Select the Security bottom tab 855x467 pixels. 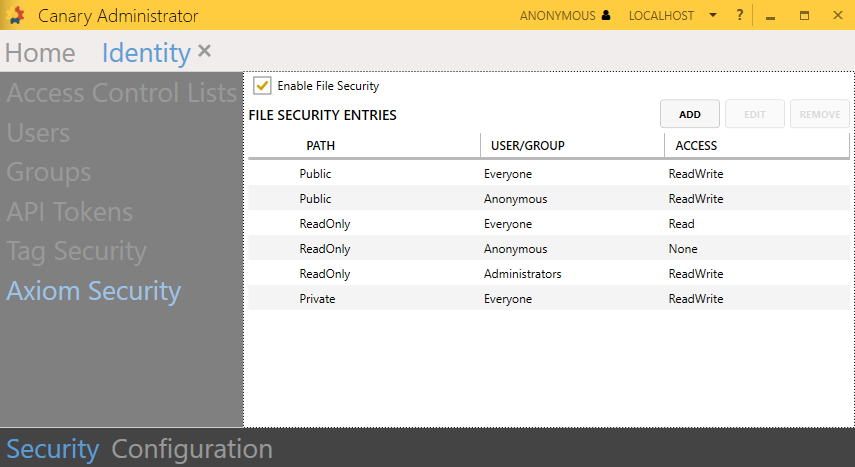(52, 449)
